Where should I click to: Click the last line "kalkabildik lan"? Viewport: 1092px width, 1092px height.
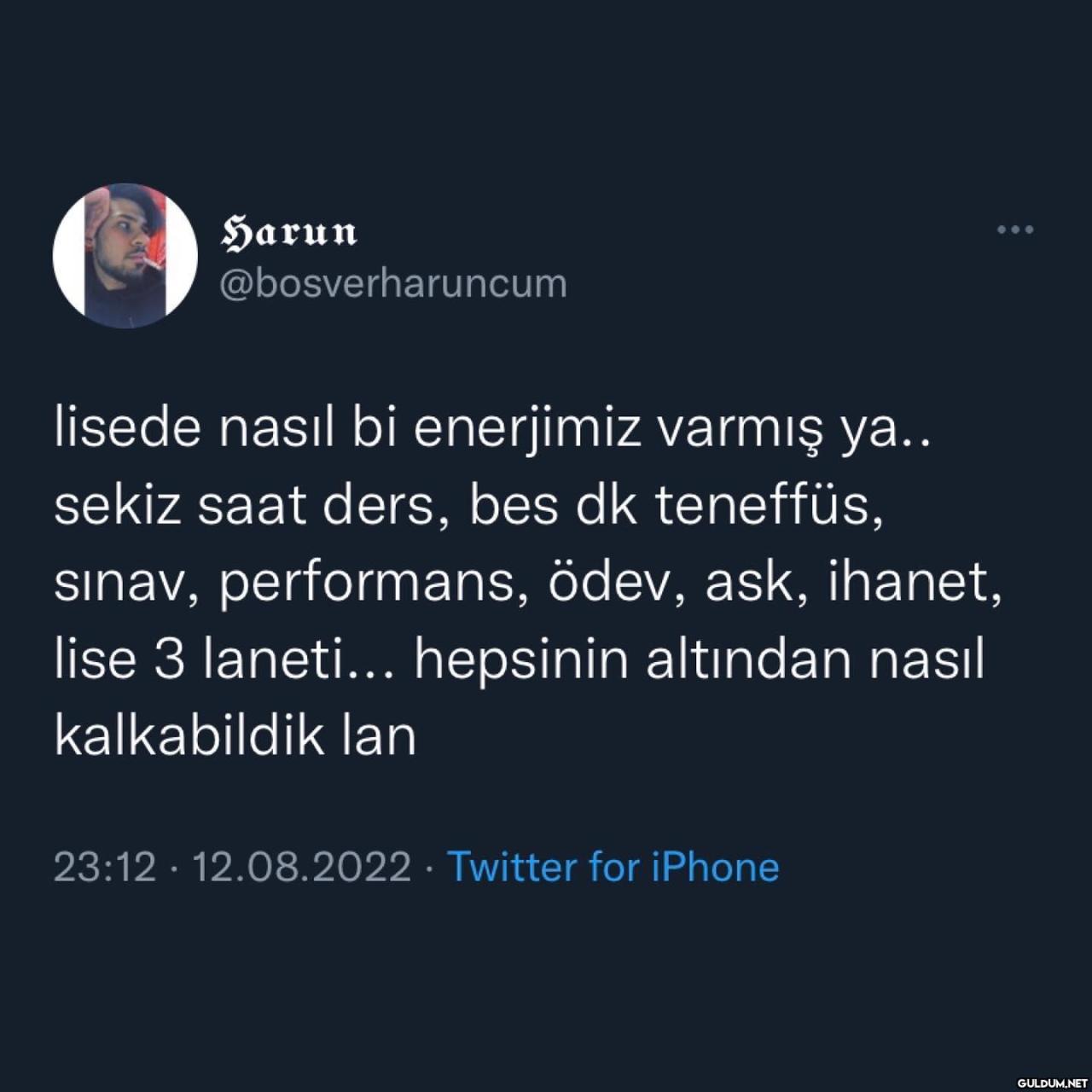coord(235,736)
